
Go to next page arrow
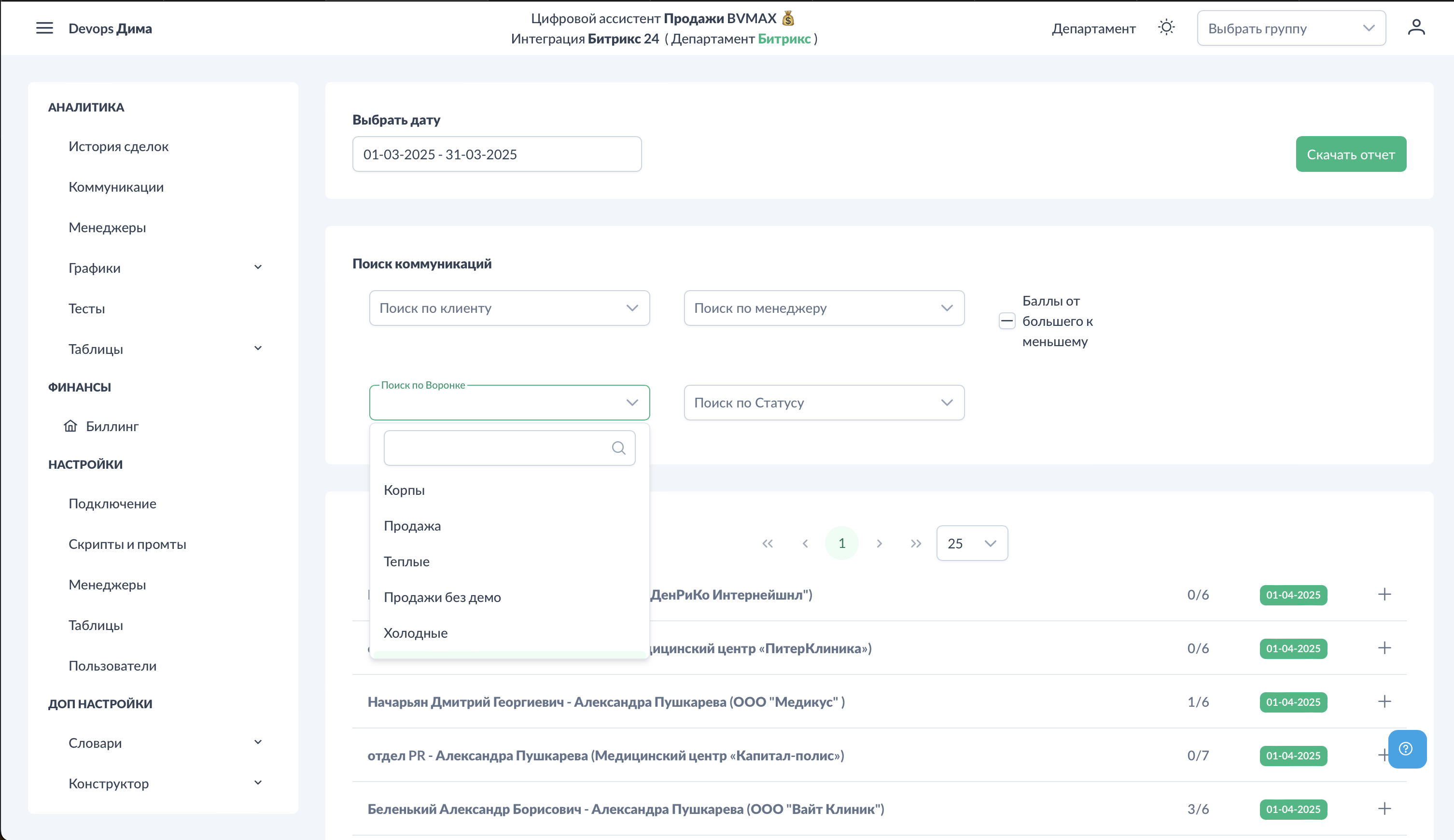tap(879, 544)
